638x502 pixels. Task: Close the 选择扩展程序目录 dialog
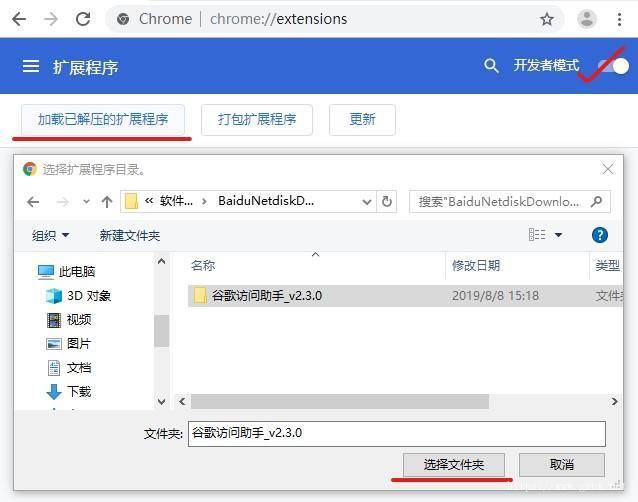click(x=607, y=169)
